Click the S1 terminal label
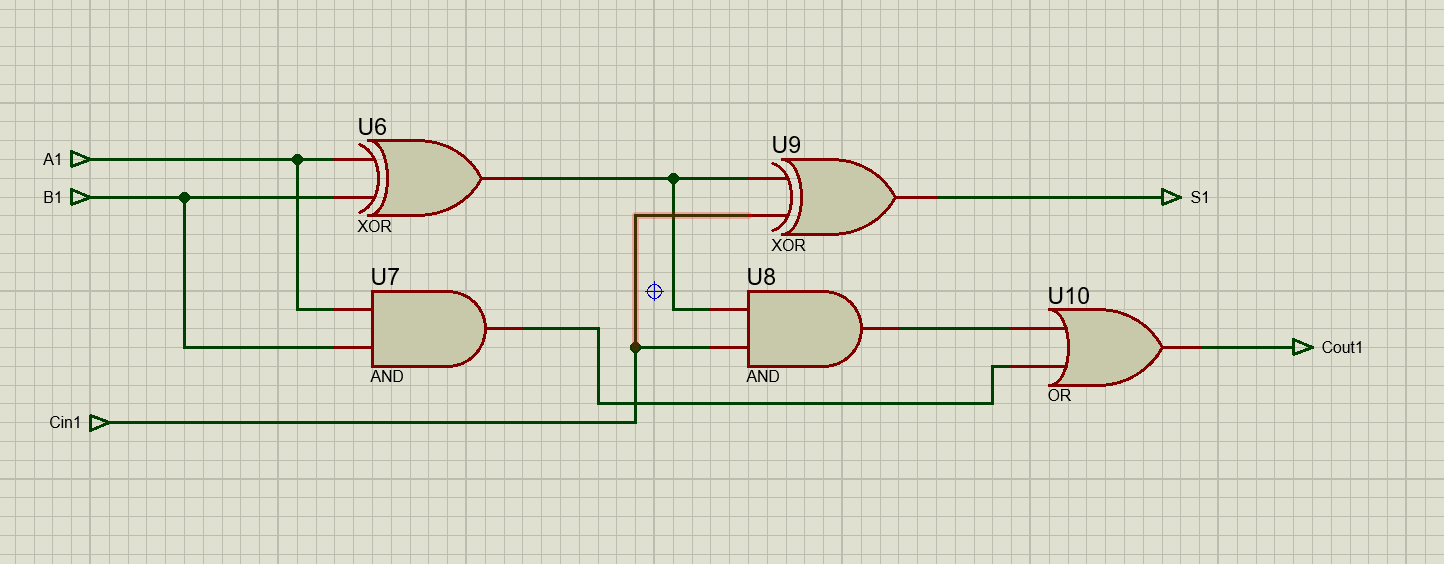This screenshot has width=1444, height=564. click(1200, 198)
